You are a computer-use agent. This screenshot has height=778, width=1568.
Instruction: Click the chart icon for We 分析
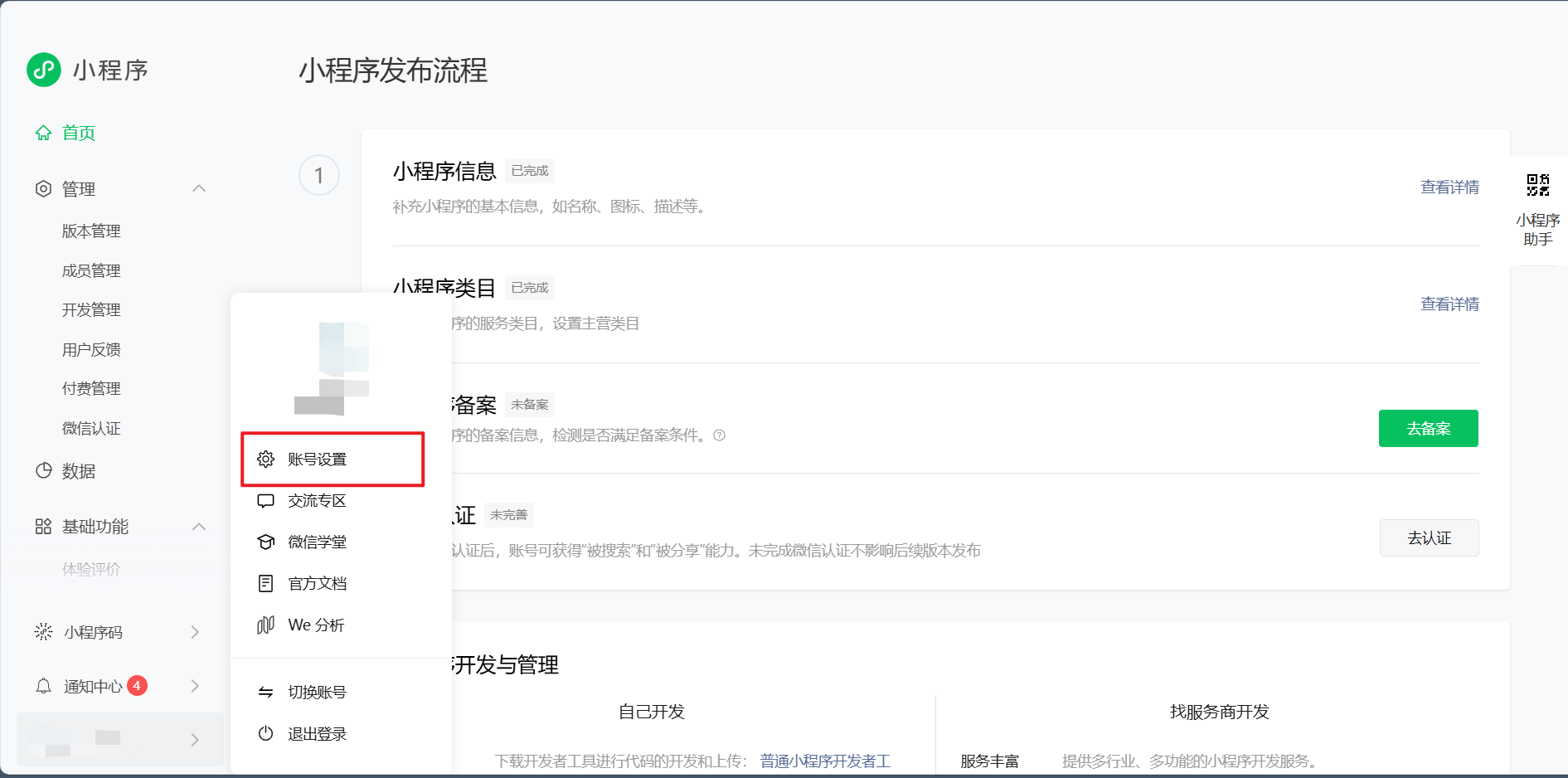[x=265, y=625]
